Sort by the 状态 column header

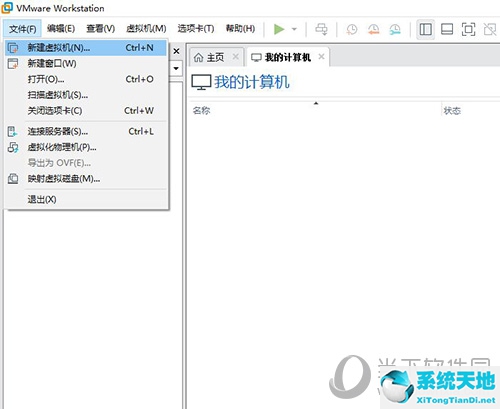[452, 111]
